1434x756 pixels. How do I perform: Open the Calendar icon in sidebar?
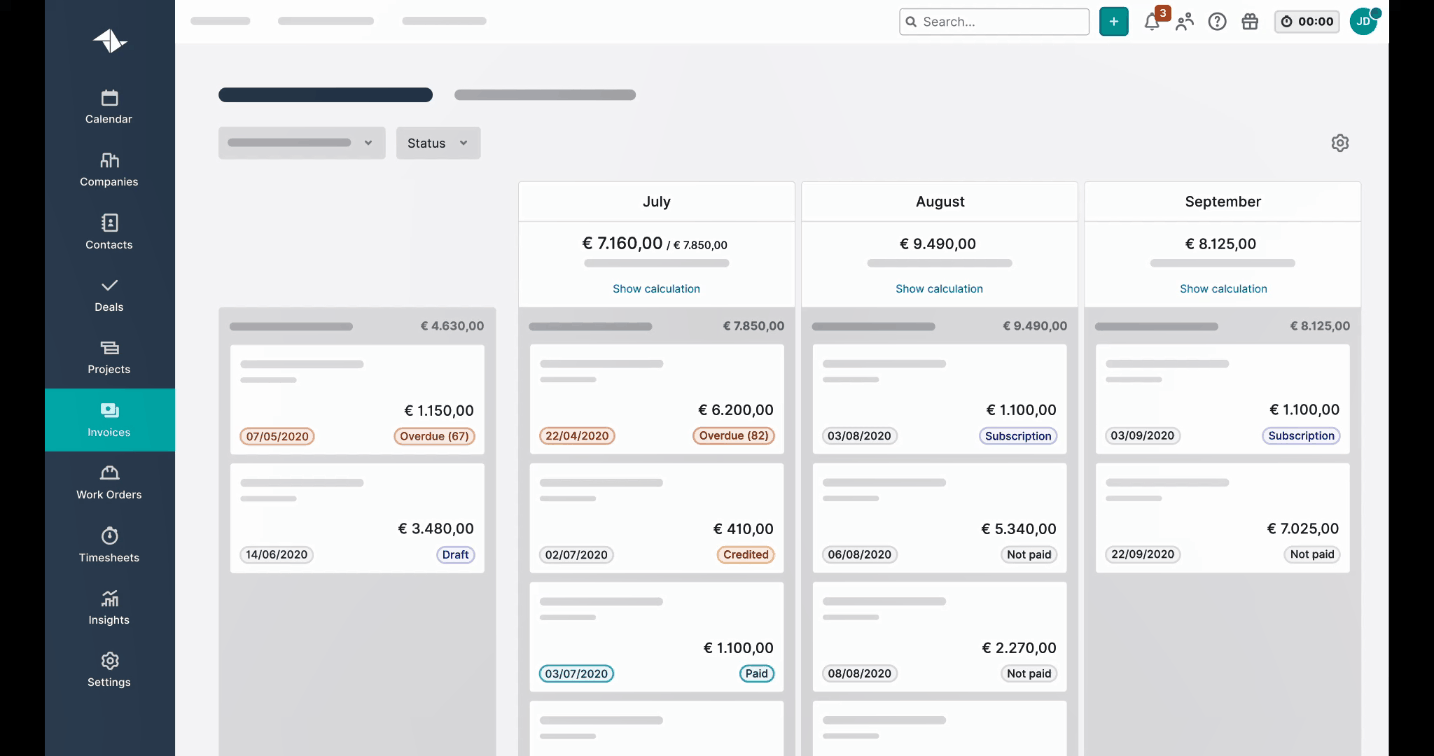pos(109,98)
